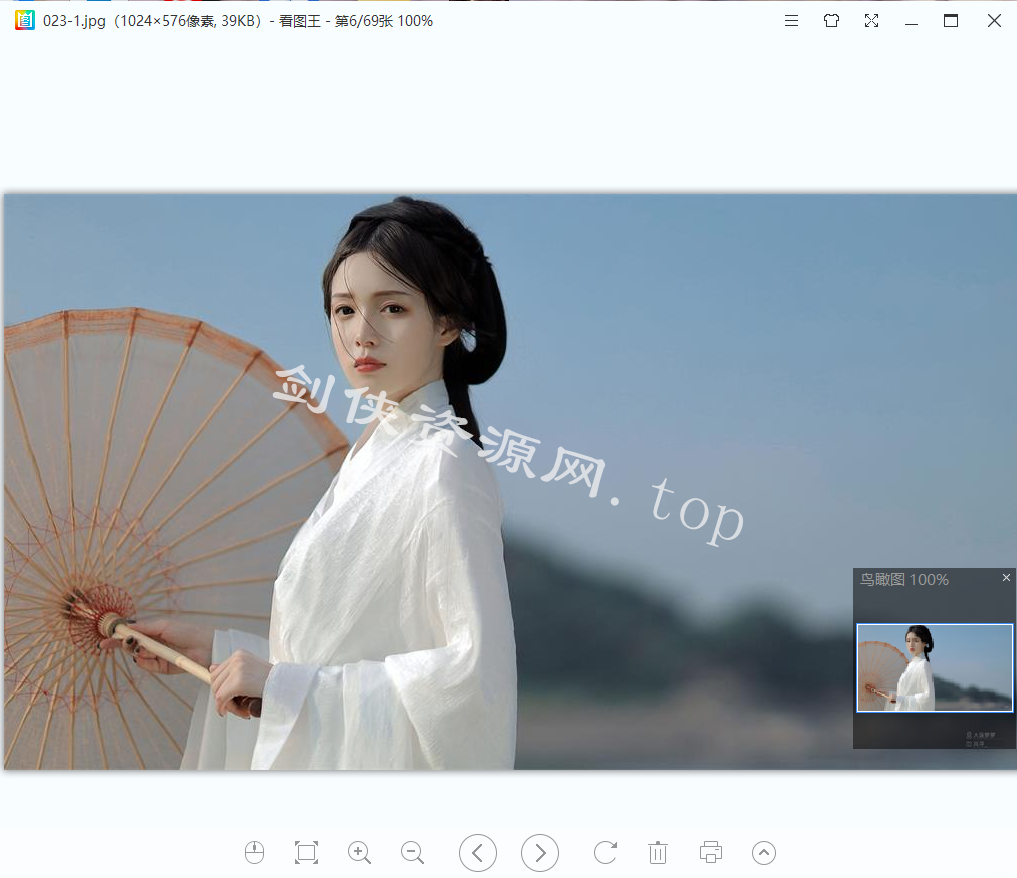Rotate the image clockwise

[605, 853]
